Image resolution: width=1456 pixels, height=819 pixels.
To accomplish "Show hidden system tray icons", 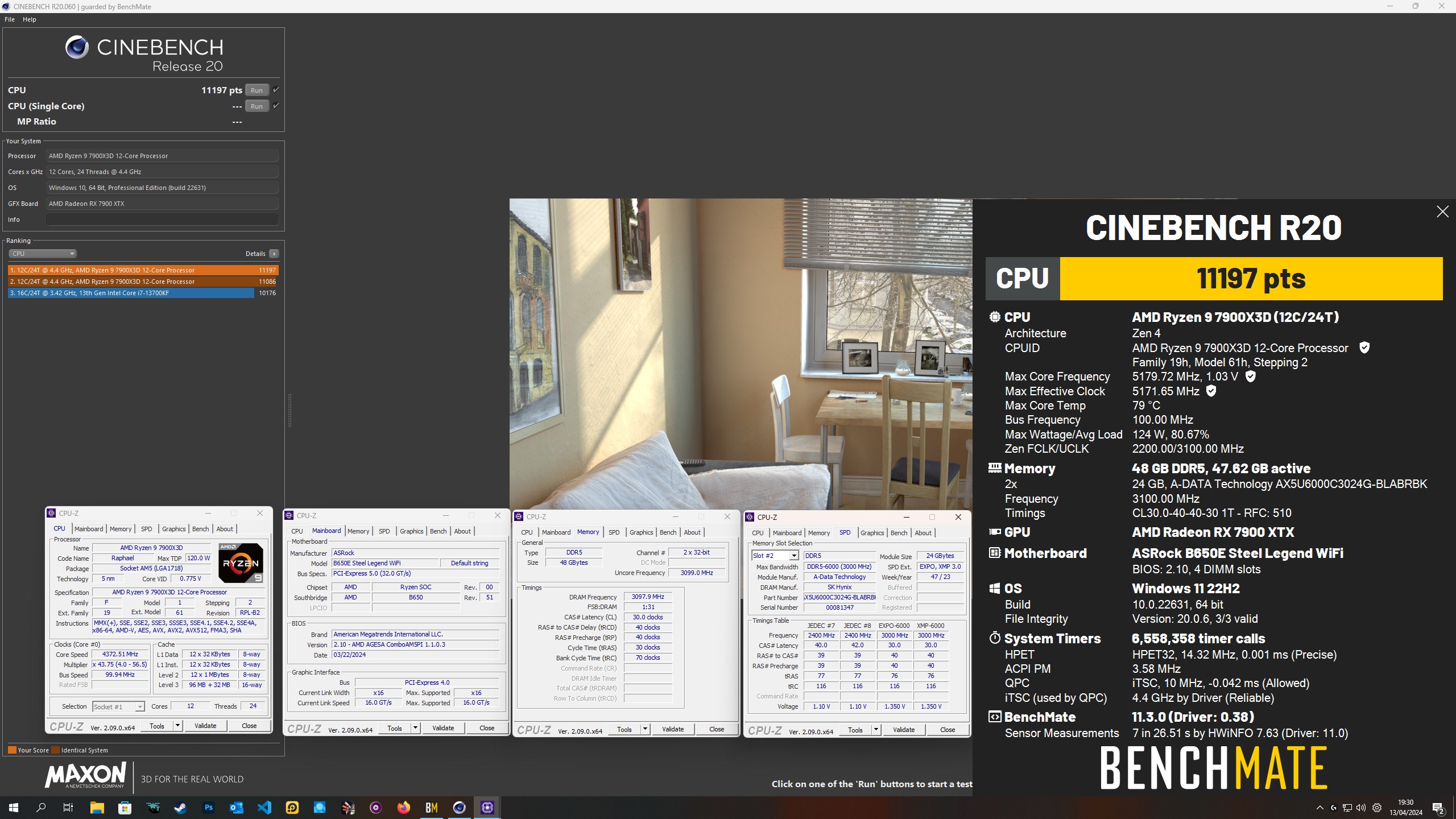I will click(1320, 808).
